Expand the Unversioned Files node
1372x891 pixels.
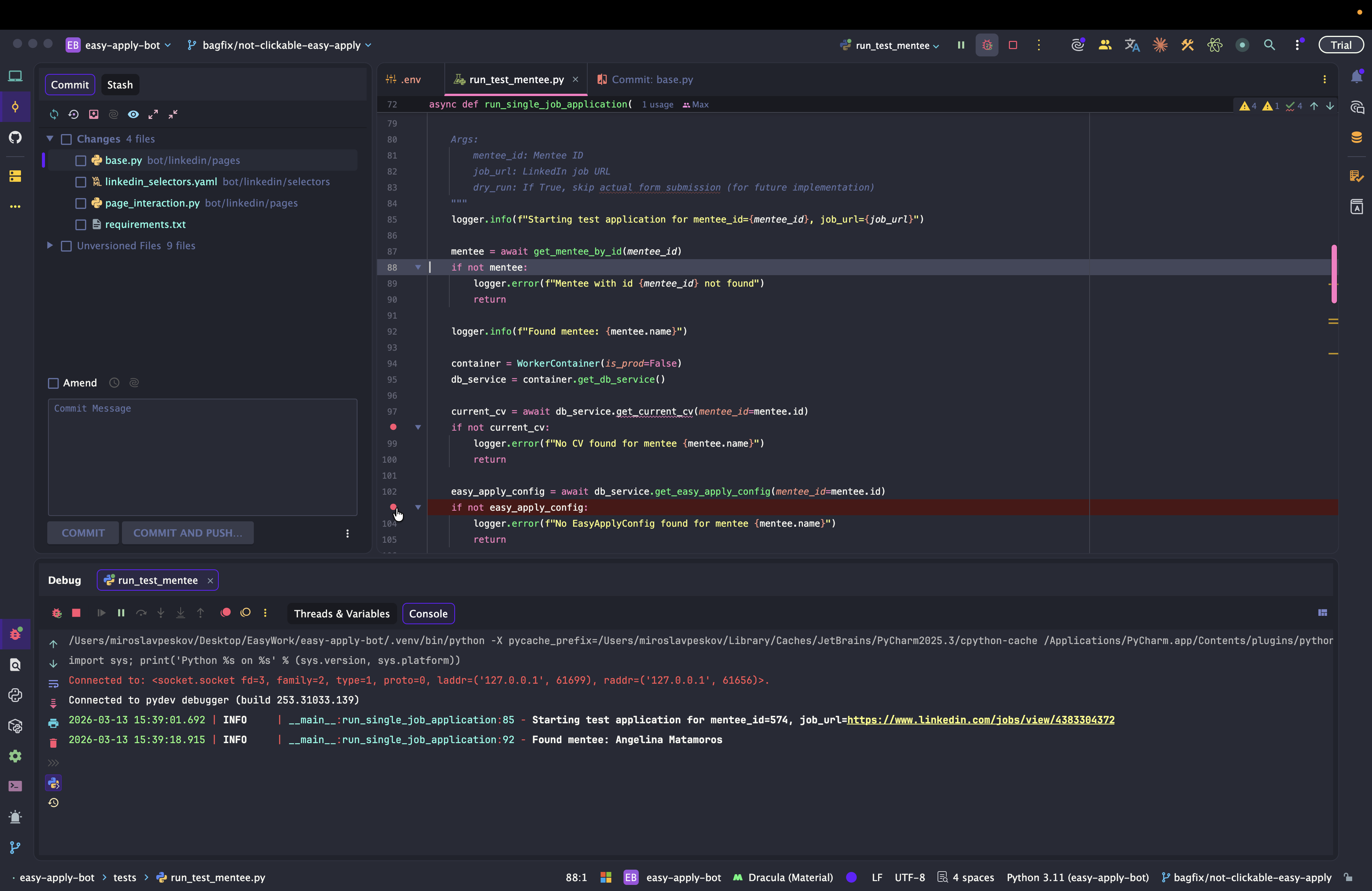tap(50, 245)
